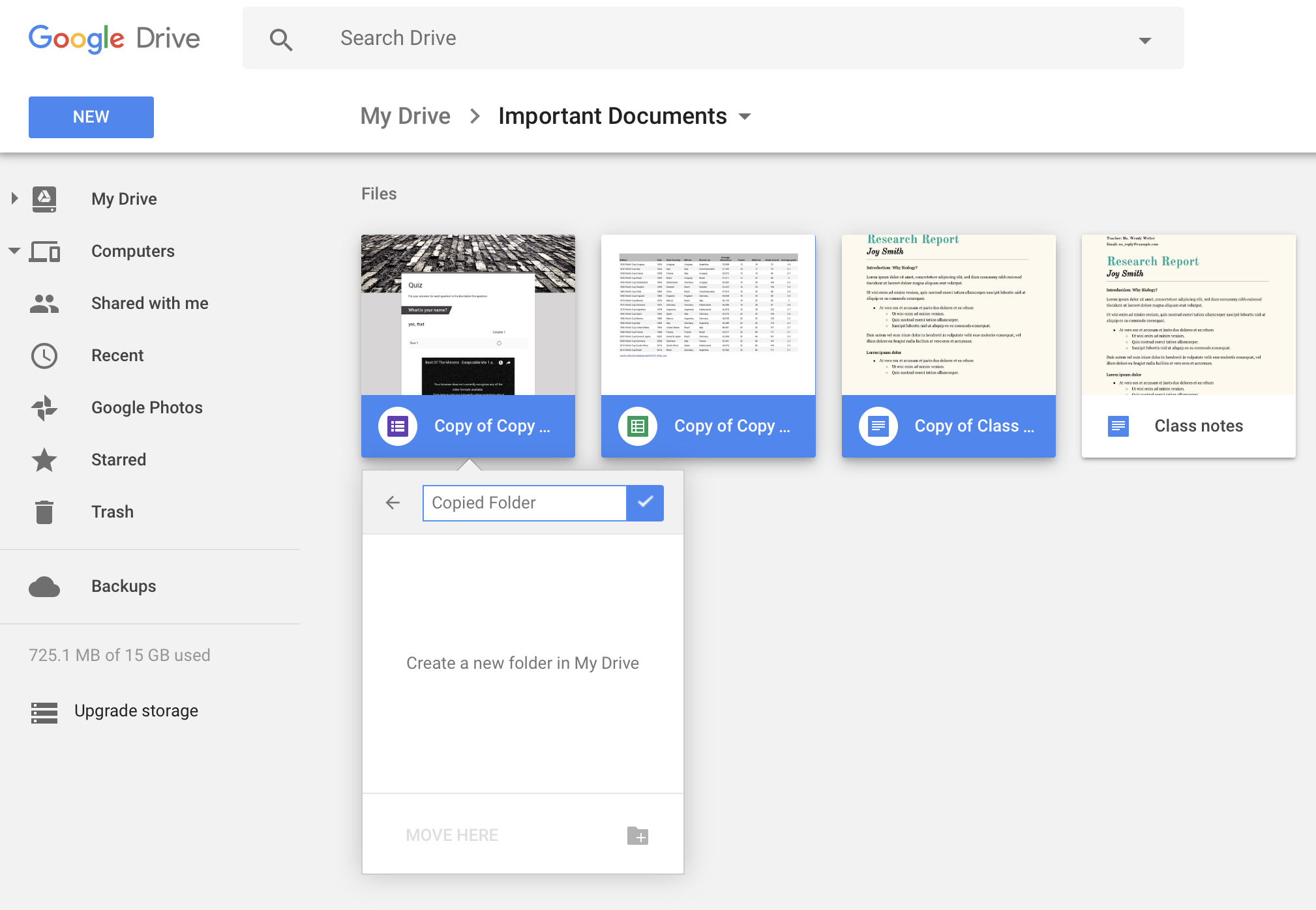
Task: Select Upgrade storage link in sidebar
Action: (x=135, y=711)
